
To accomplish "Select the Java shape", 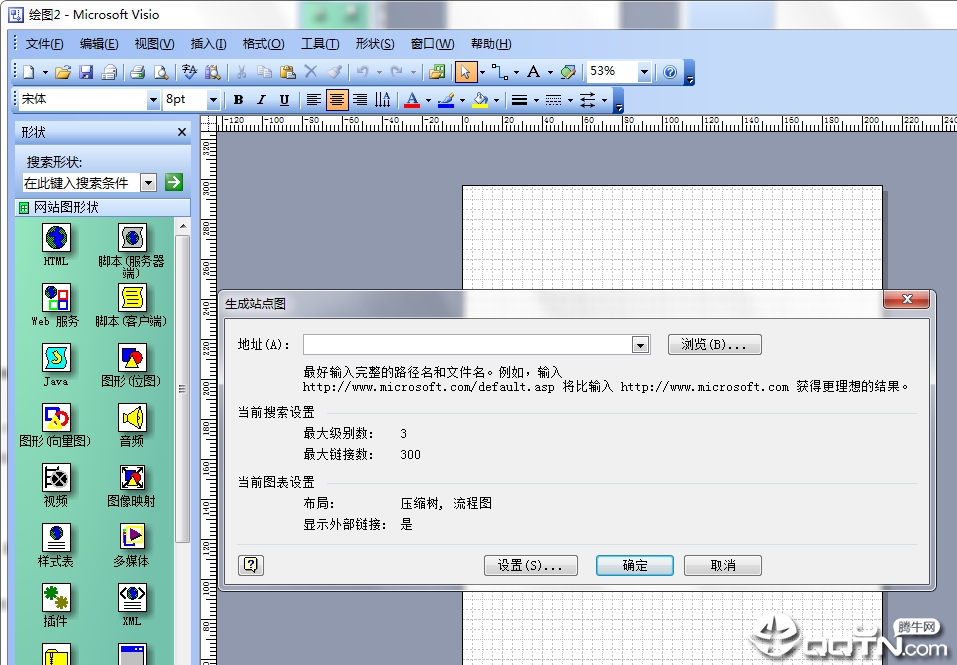I will click(55, 360).
